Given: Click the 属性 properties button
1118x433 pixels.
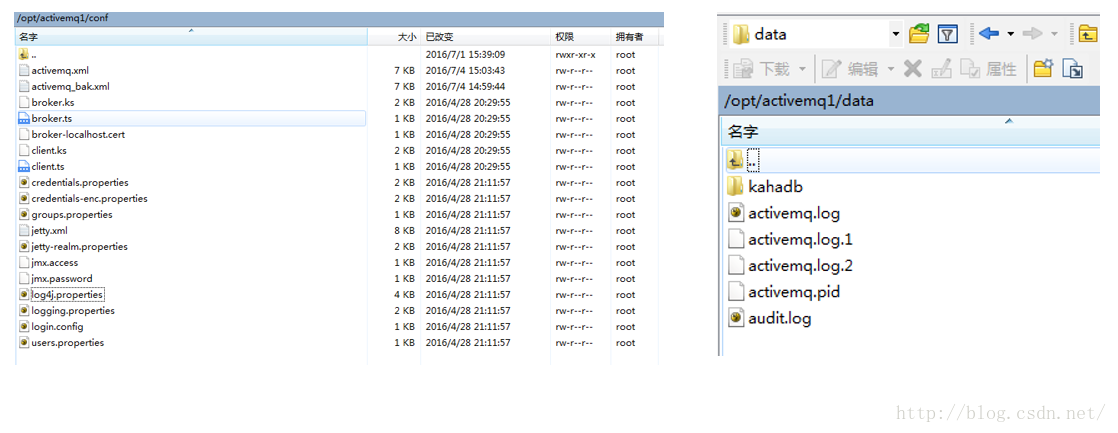Looking at the screenshot, I should 988,68.
